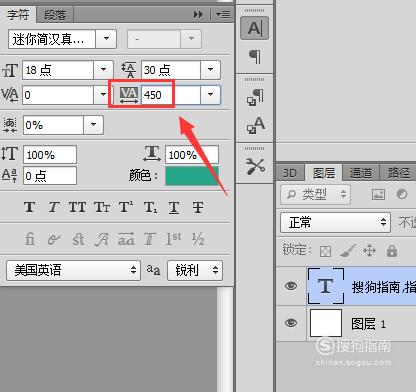
Task: Open tsume 0% scaling dropdown
Action: [94, 125]
